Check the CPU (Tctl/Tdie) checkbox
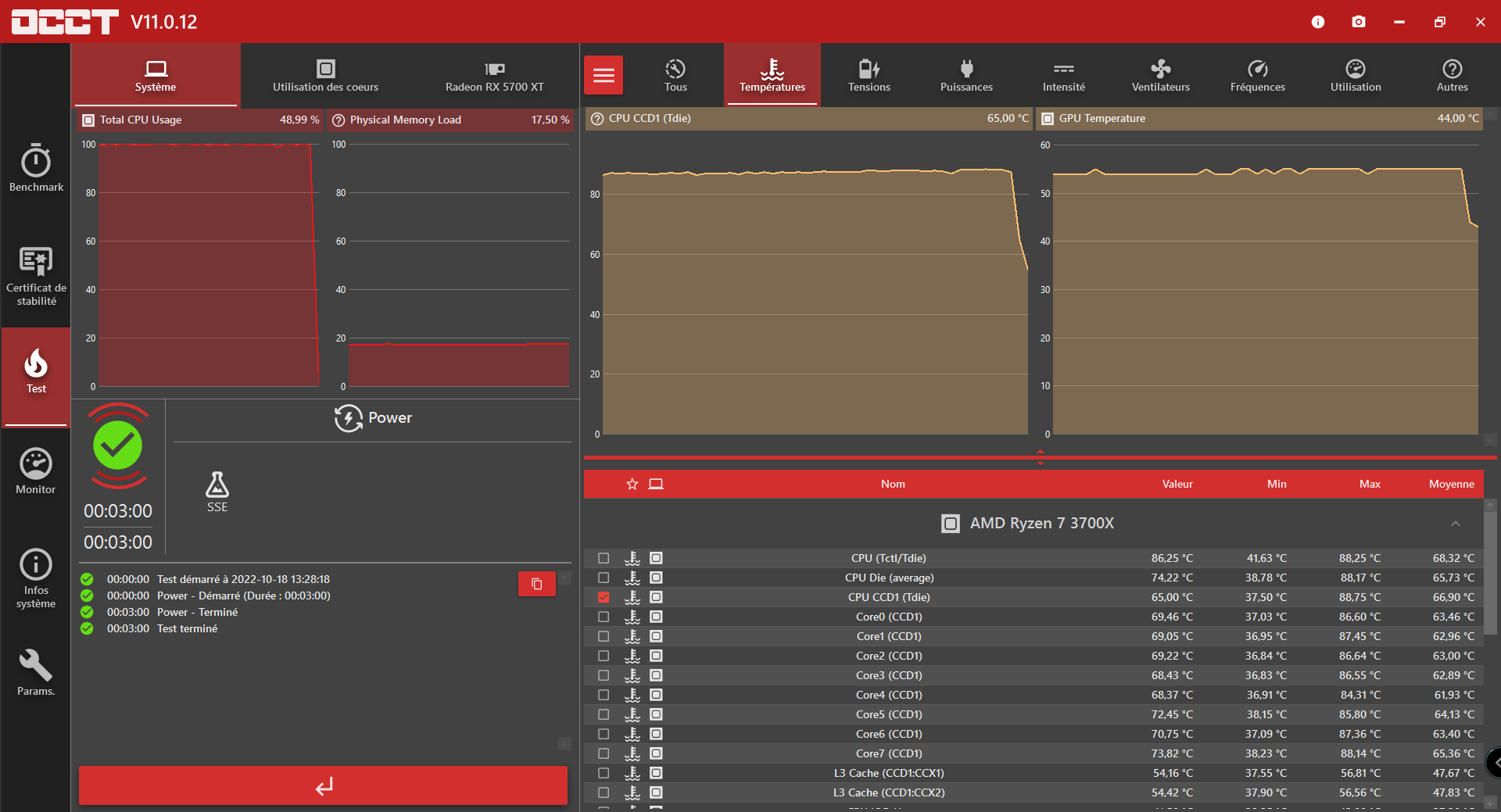 604,558
